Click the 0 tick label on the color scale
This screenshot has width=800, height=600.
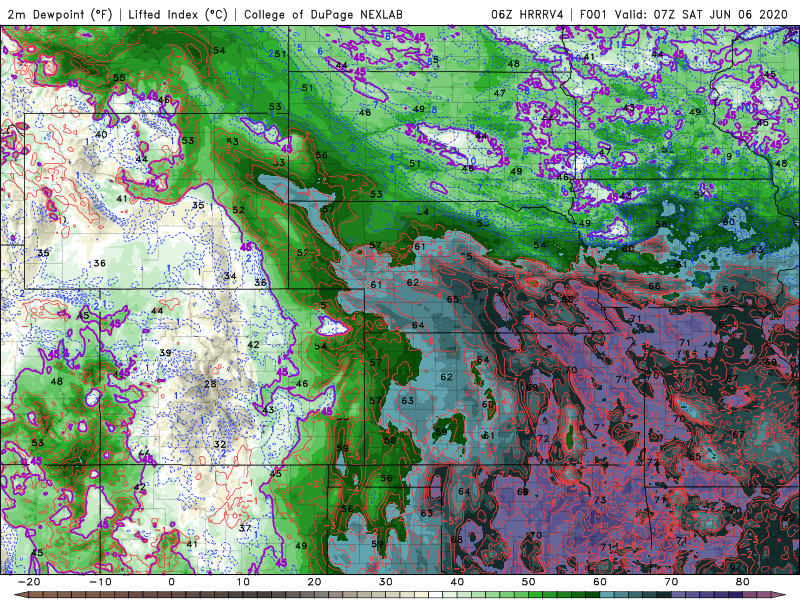pos(171,582)
